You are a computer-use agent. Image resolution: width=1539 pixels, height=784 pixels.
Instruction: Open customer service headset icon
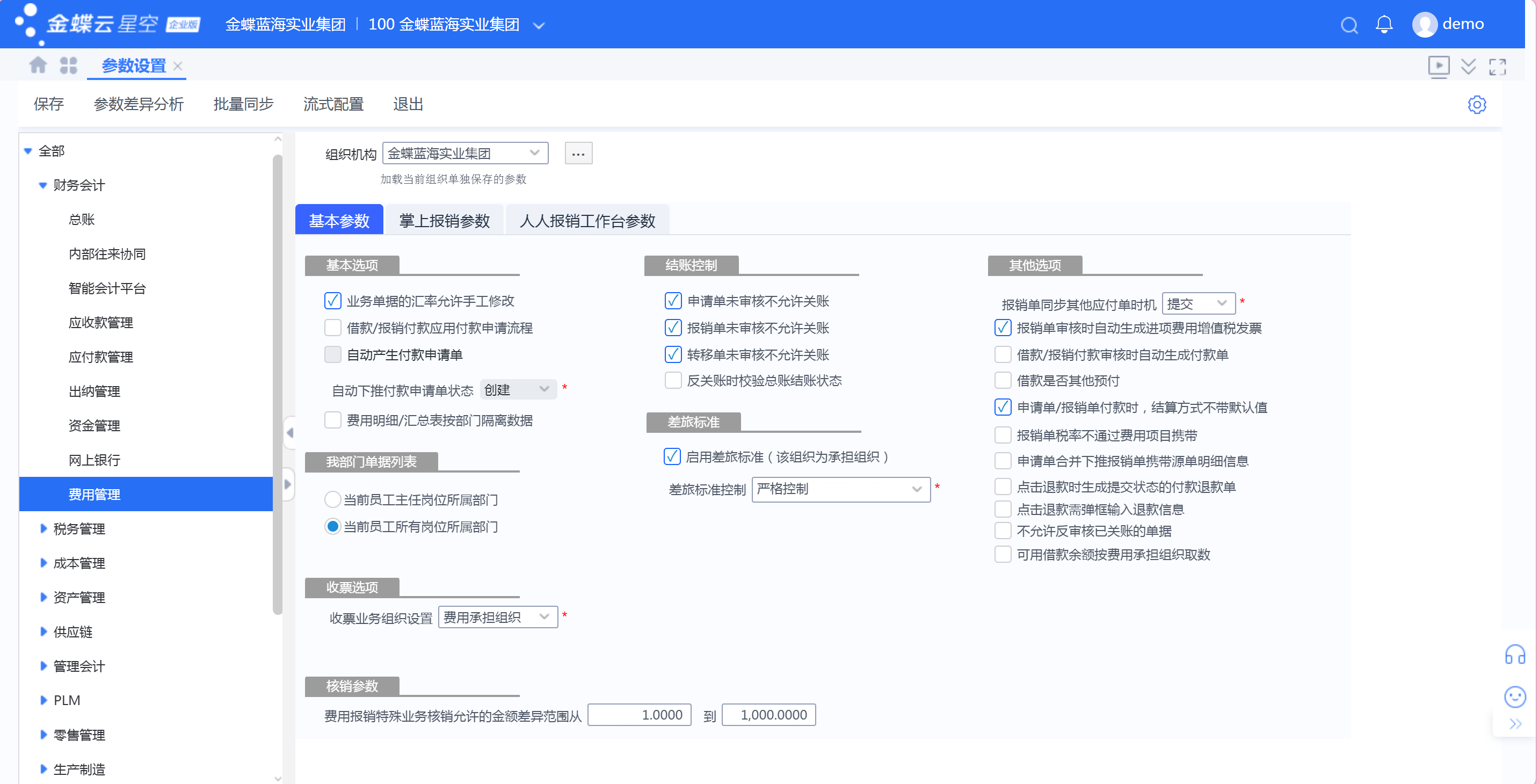[x=1514, y=655]
